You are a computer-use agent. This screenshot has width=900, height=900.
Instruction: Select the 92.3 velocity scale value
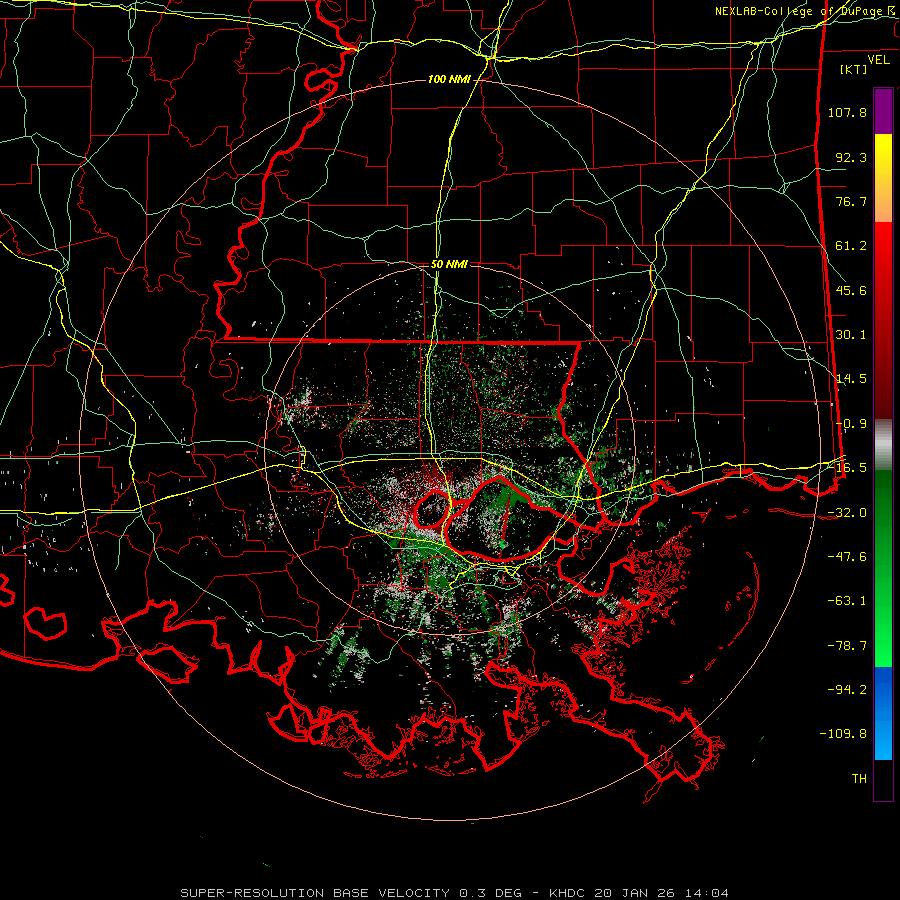(851, 157)
